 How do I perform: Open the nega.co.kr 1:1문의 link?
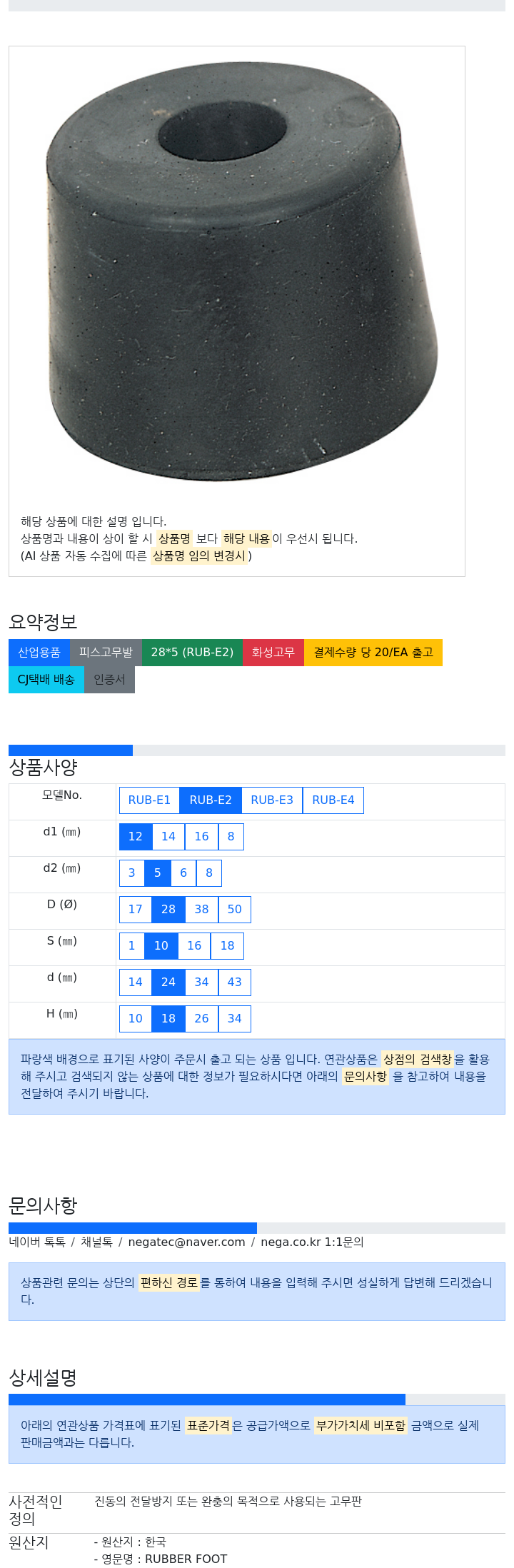312,1242
